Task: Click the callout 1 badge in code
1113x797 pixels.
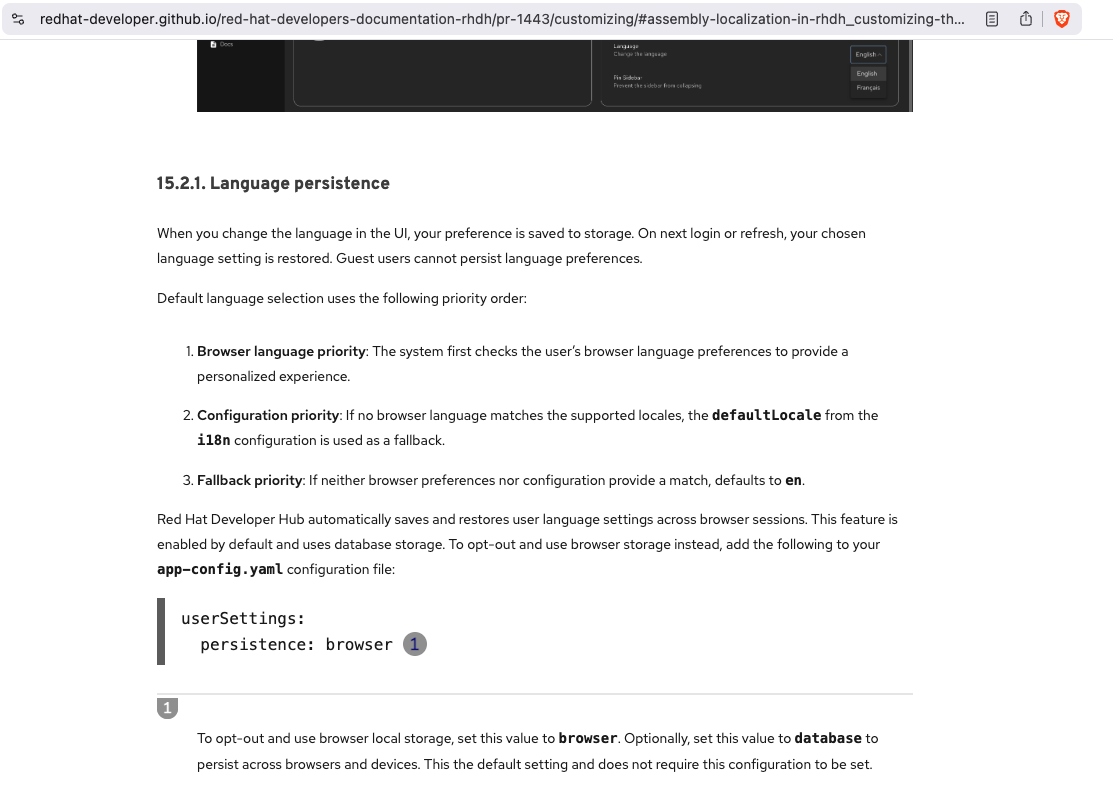Action: [415, 644]
